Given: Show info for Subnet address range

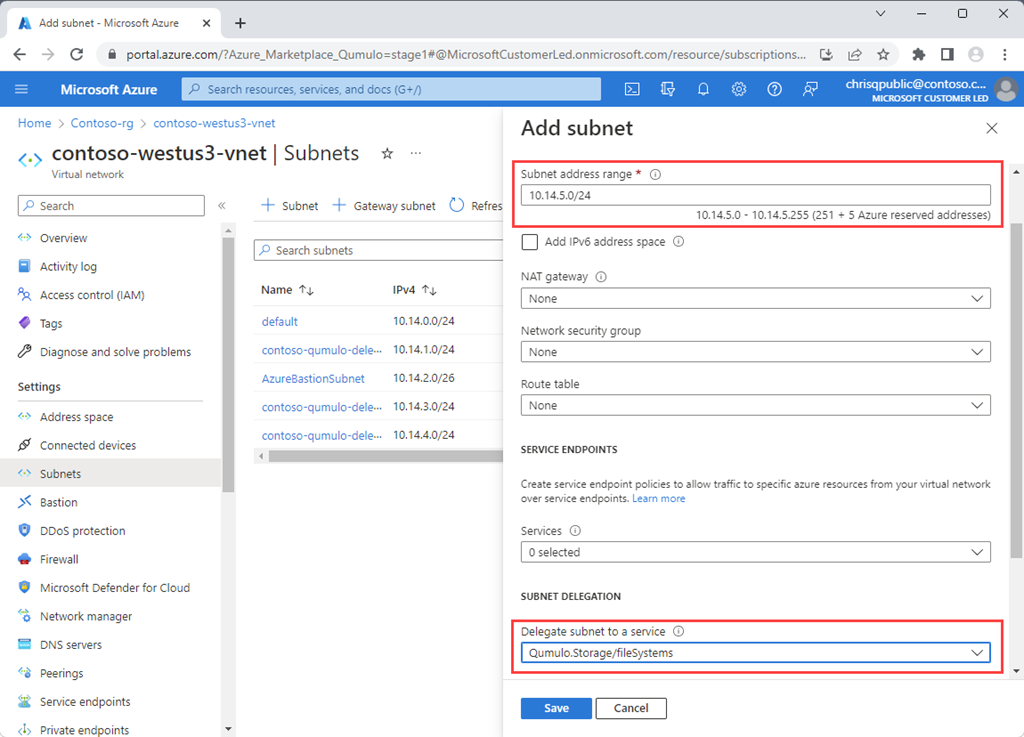Looking at the screenshot, I should pyautogui.click(x=655, y=174).
